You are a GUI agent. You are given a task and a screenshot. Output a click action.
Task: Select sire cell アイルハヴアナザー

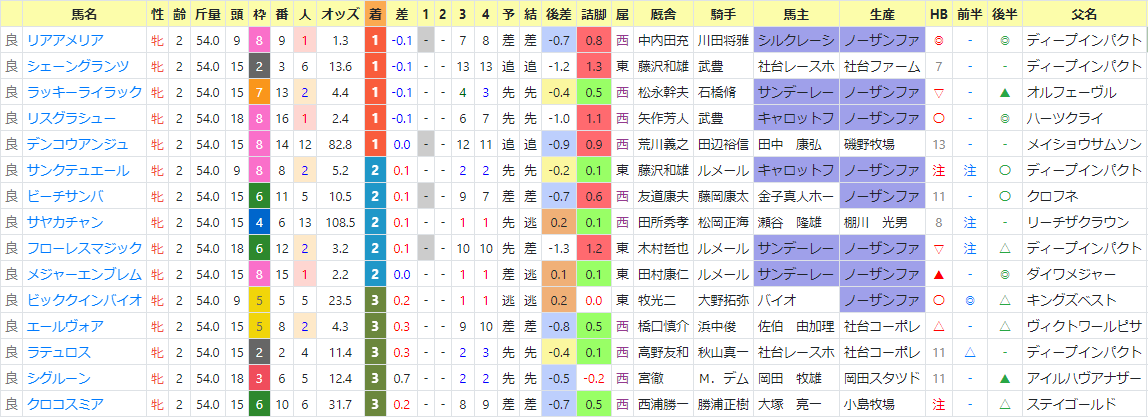click(1084, 378)
